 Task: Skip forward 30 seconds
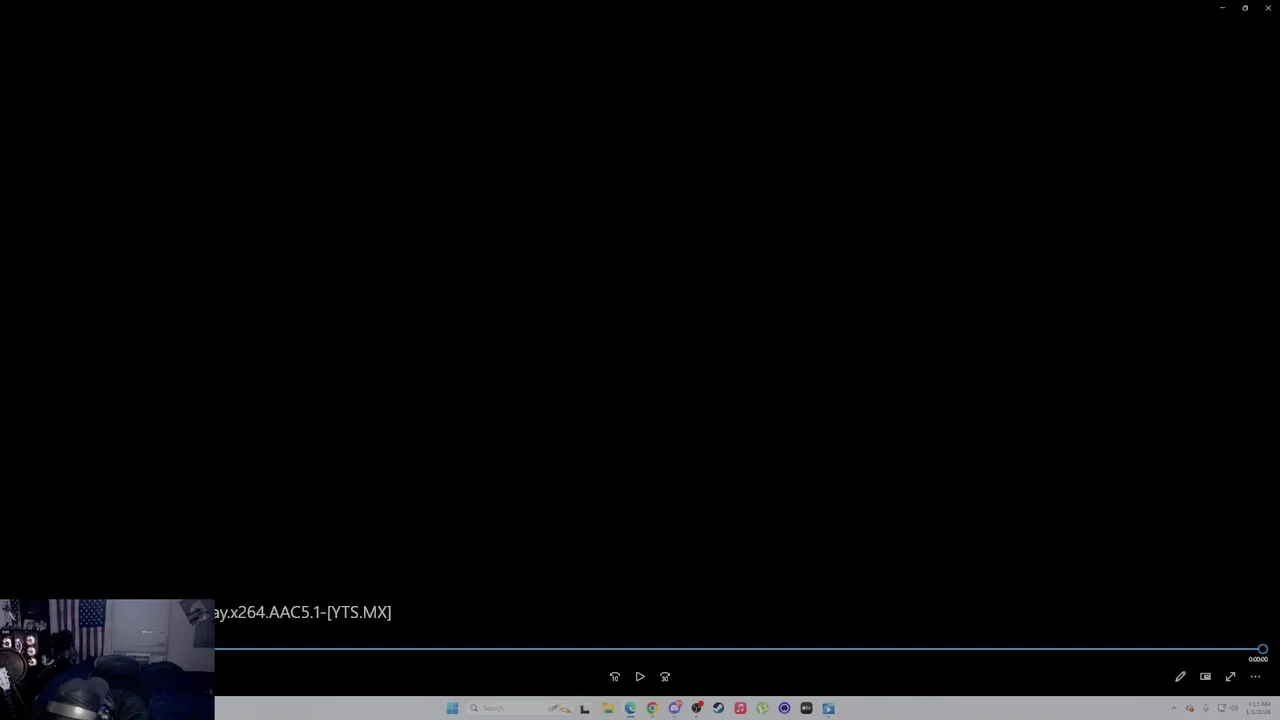pos(665,677)
